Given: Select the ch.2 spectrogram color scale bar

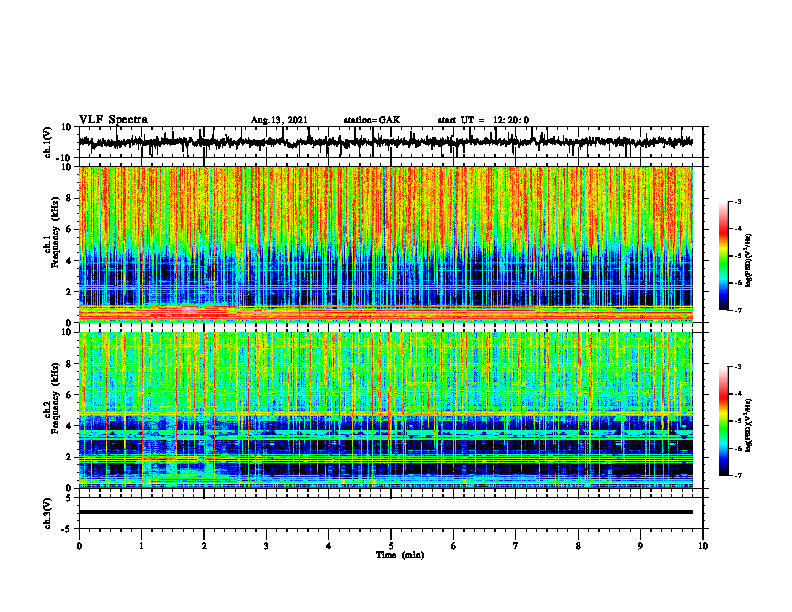Looking at the screenshot, I should 723,421.
